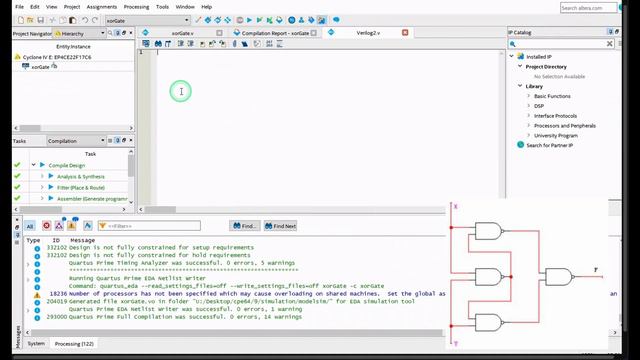Open the Hierarchy dropdown in Project Navigator
This screenshot has height=360, width=640.
(x=102, y=33)
